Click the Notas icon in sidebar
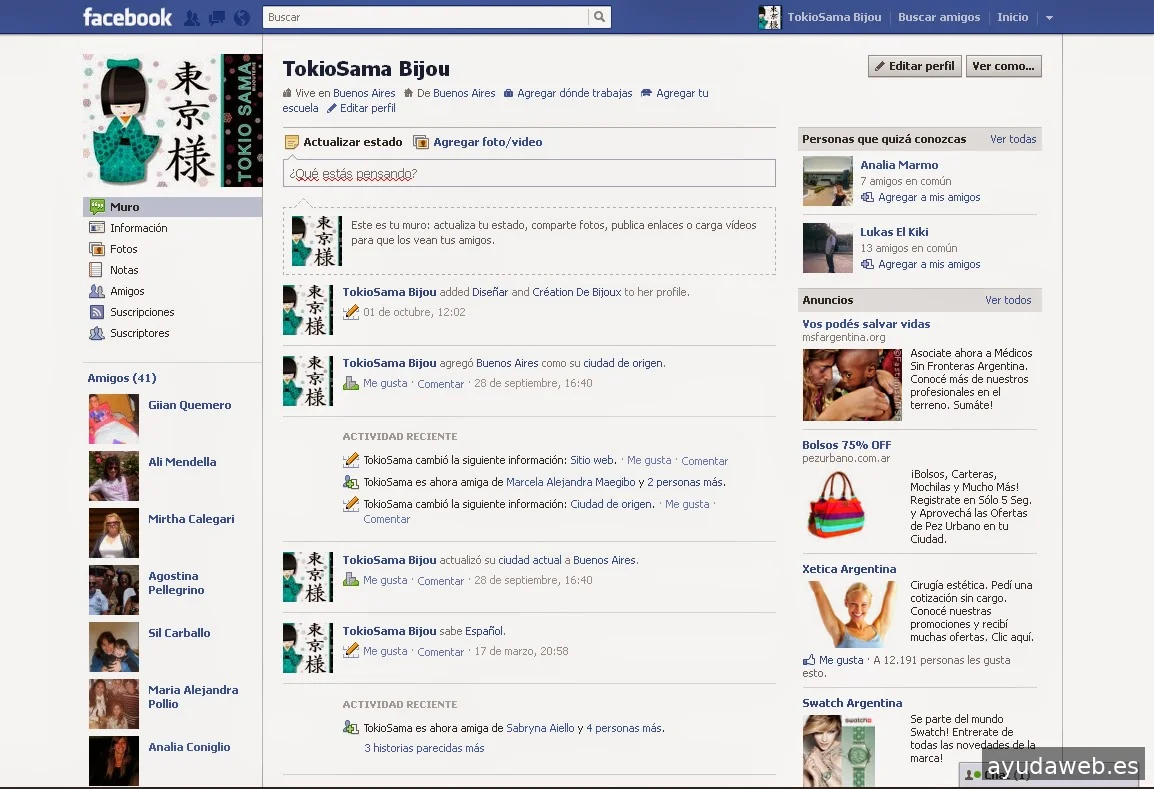Screen dimensions: 1154x789 [97, 270]
